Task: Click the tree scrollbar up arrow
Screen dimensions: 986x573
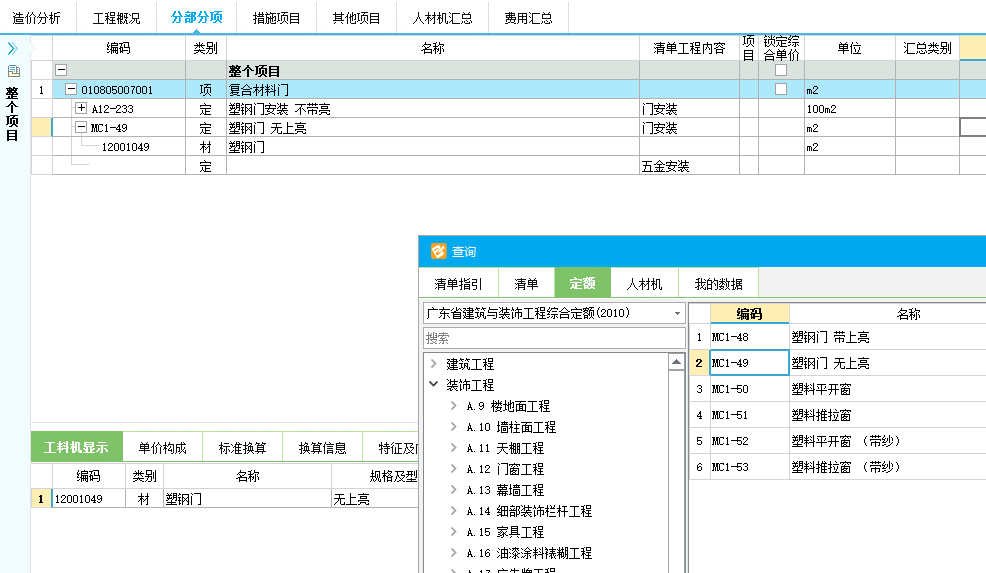Action: 676,362
